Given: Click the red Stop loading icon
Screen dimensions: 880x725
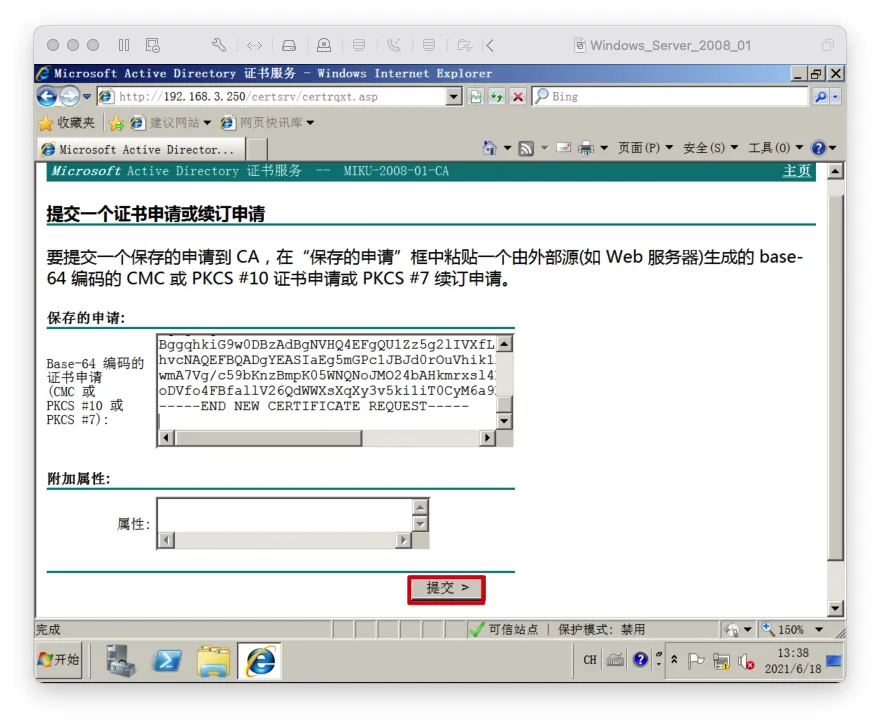Looking at the screenshot, I should pyautogui.click(x=518, y=97).
